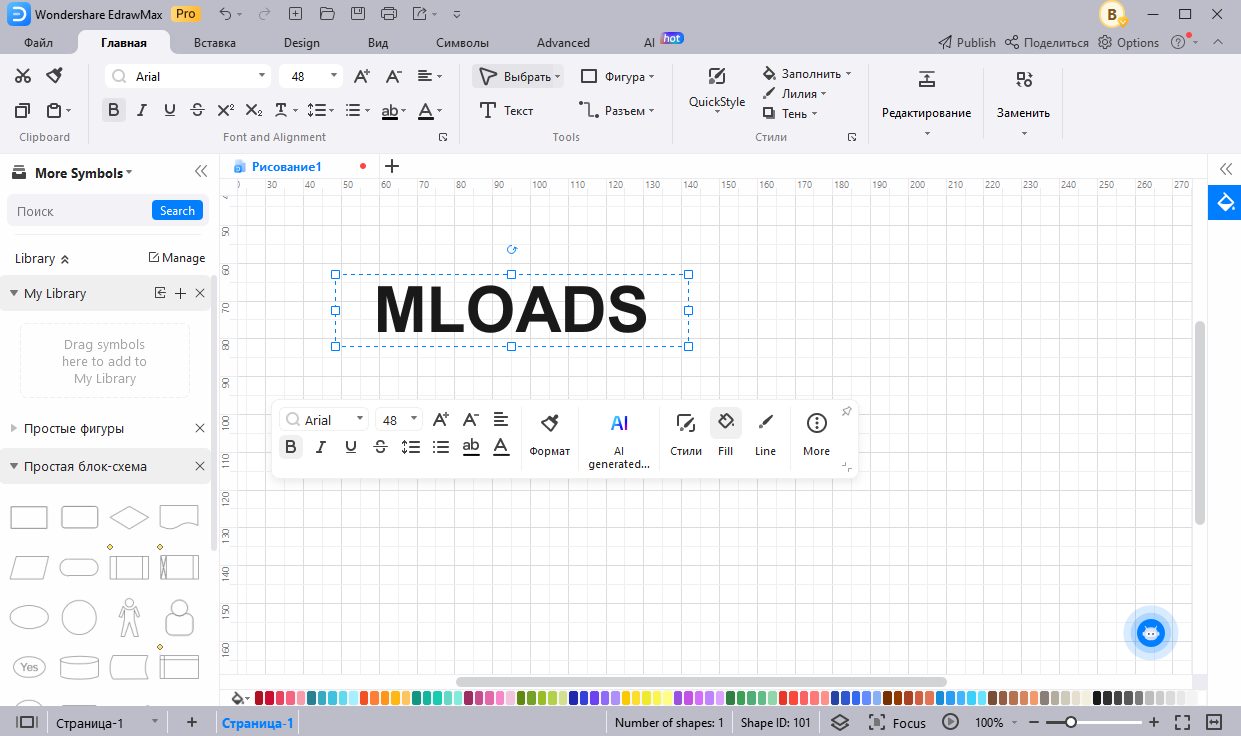Screen dimensions: 1241x736
Task: Open the Layers icon in status bar
Action: coord(840,722)
